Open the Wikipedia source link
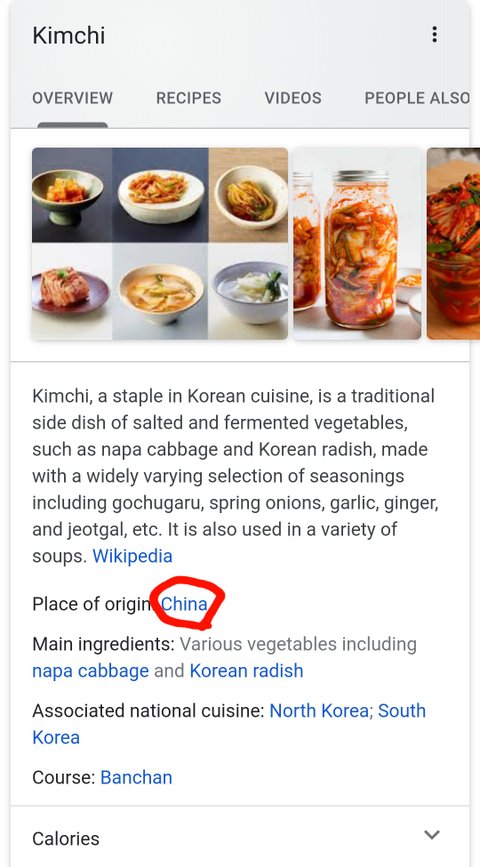The width and height of the screenshot is (480, 867). [x=132, y=556]
